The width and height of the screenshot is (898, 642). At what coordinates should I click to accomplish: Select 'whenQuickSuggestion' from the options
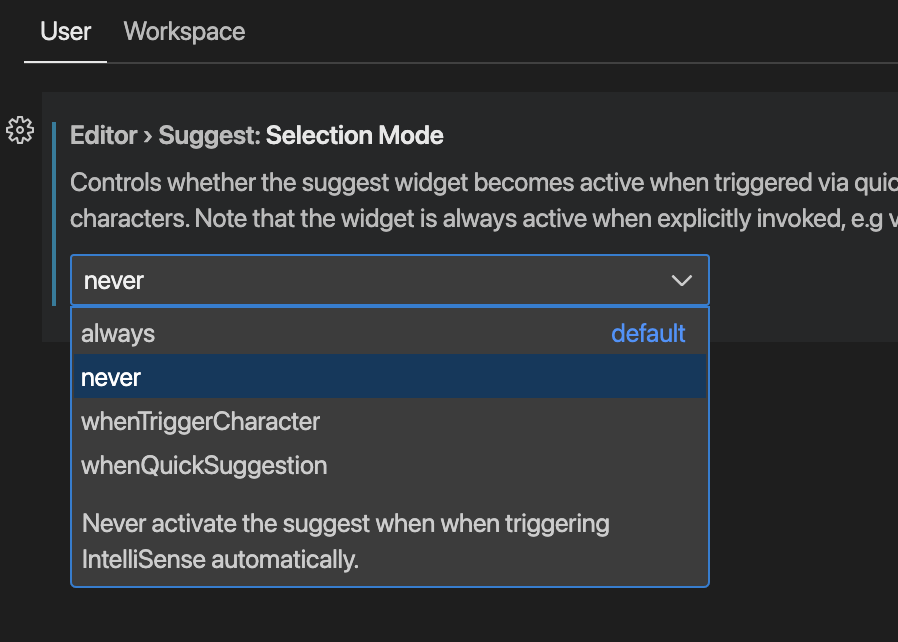(x=204, y=465)
